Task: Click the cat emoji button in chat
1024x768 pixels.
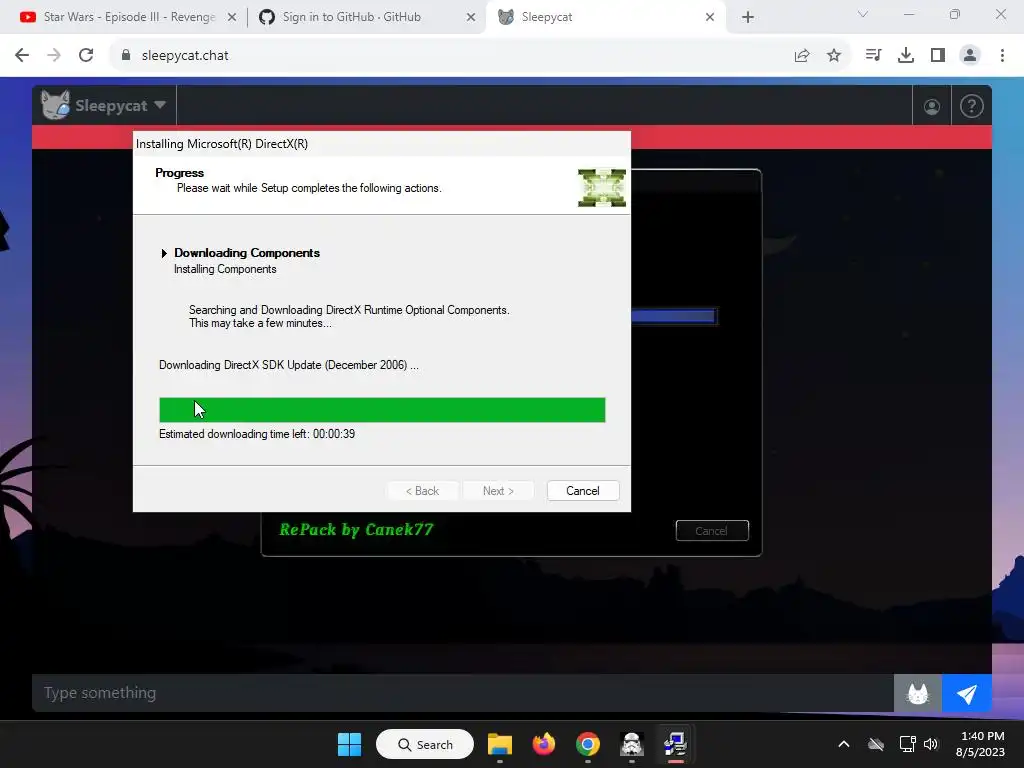Action: [x=918, y=693]
